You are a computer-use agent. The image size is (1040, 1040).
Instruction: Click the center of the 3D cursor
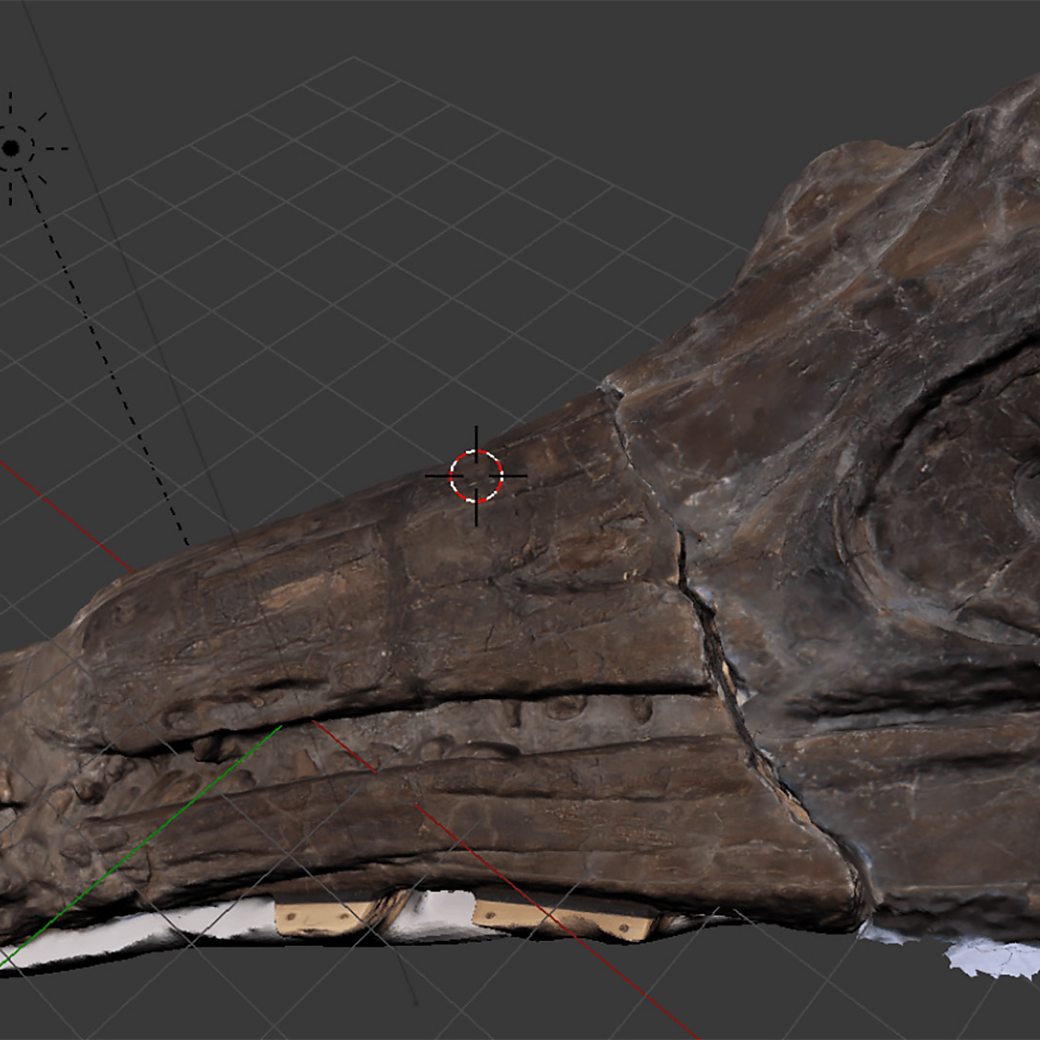pyautogui.click(x=476, y=476)
